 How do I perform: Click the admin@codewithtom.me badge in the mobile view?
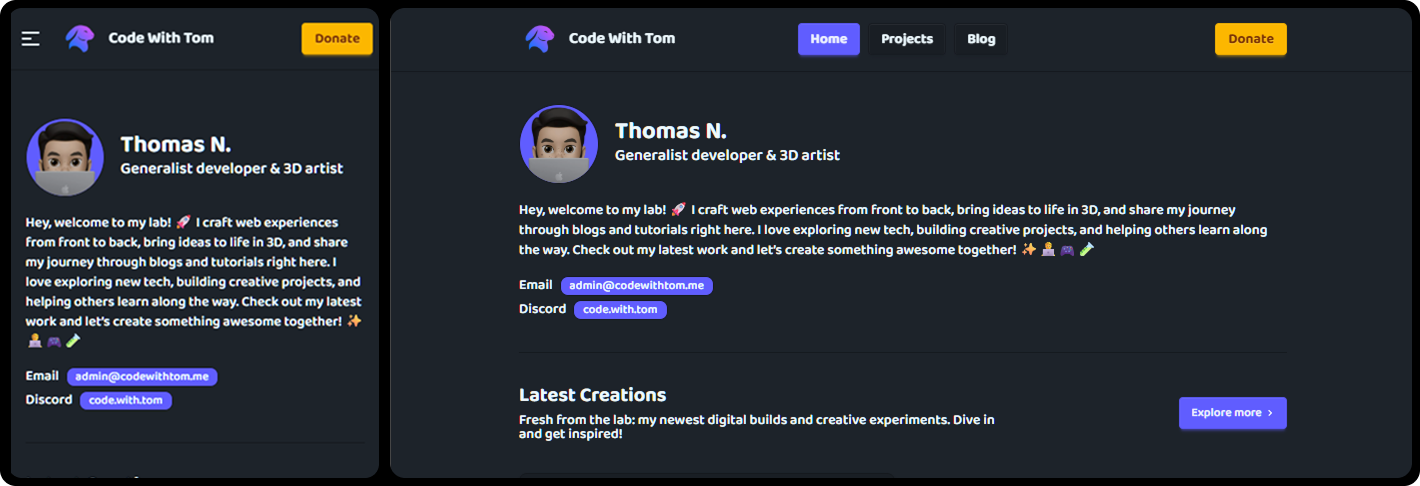pos(142,377)
